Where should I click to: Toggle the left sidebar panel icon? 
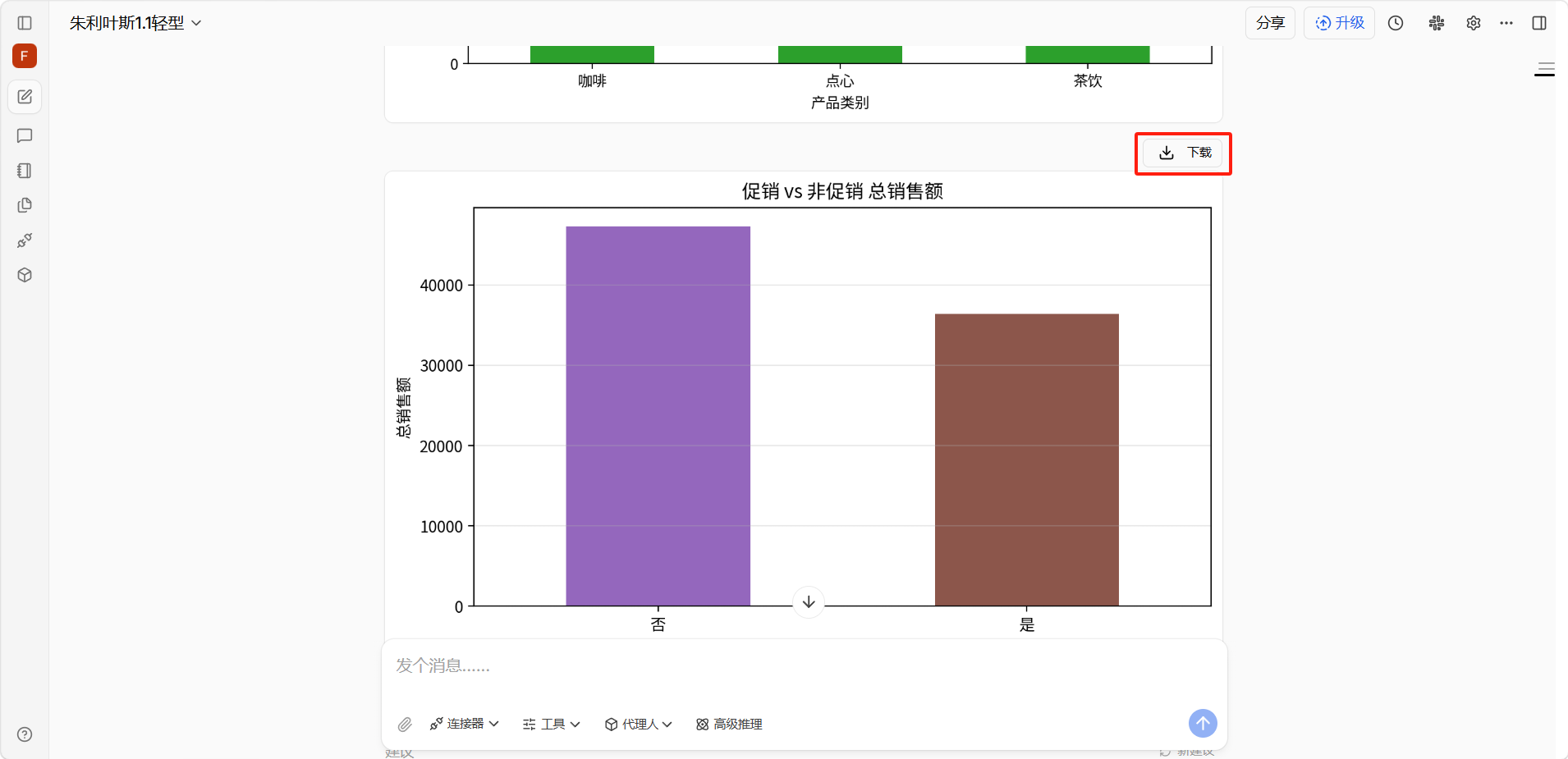click(25, 23)
